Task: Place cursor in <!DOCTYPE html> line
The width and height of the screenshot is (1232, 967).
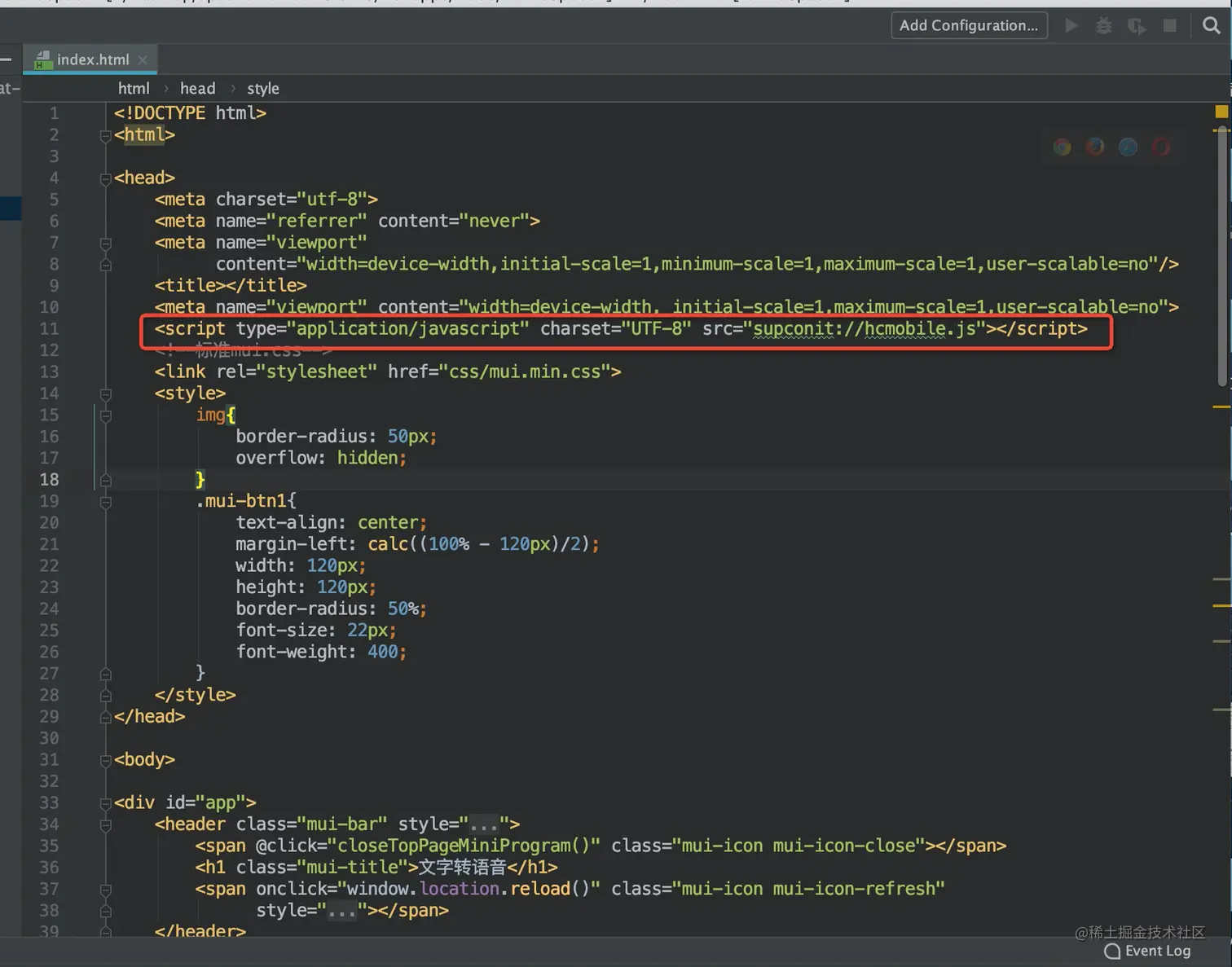Action: coord(190,113)
